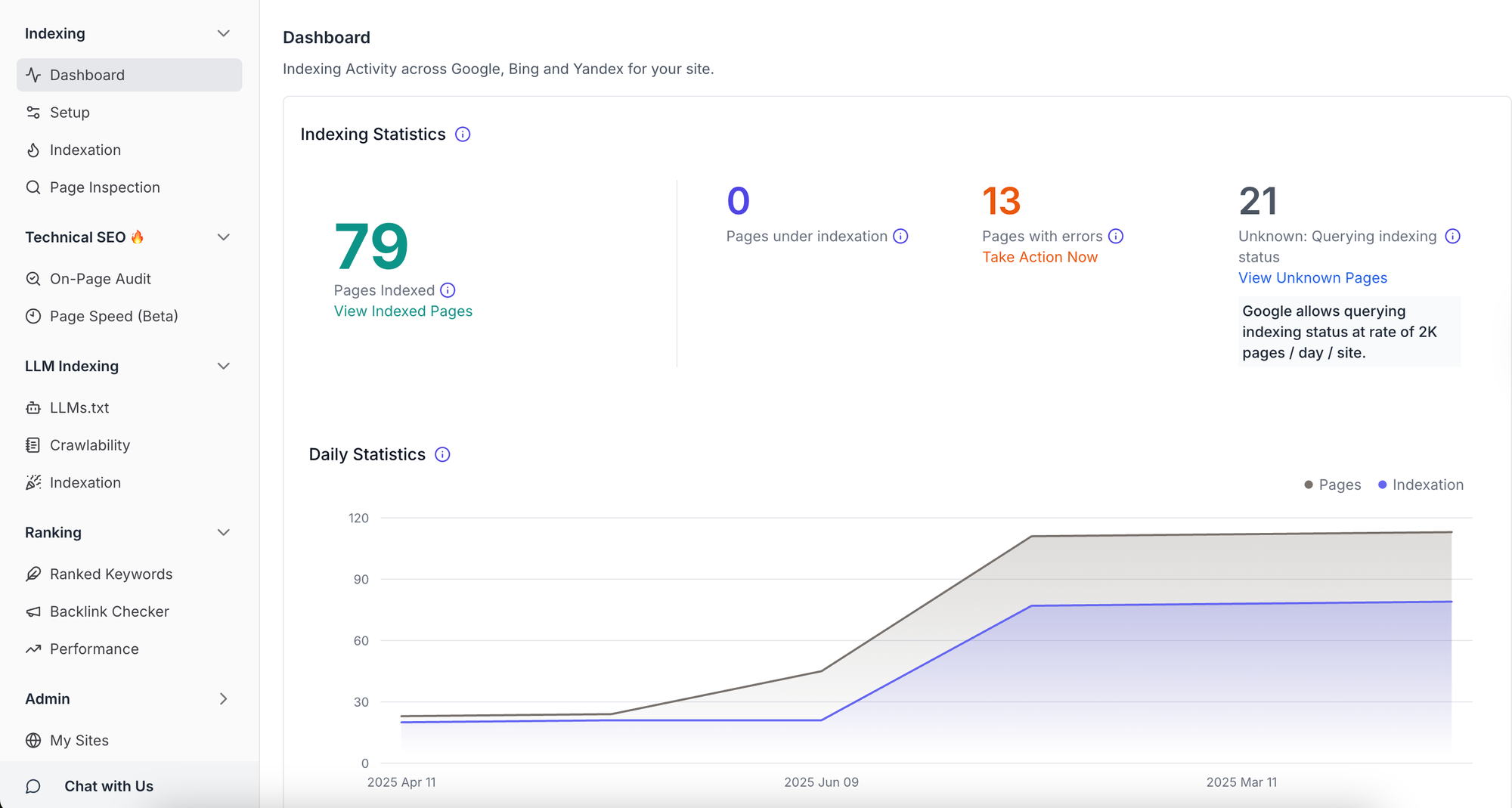This screenshot has width=1512, height=808.
Task: Open Page Inspection from the sidebar
Action: tap(104, 187)
